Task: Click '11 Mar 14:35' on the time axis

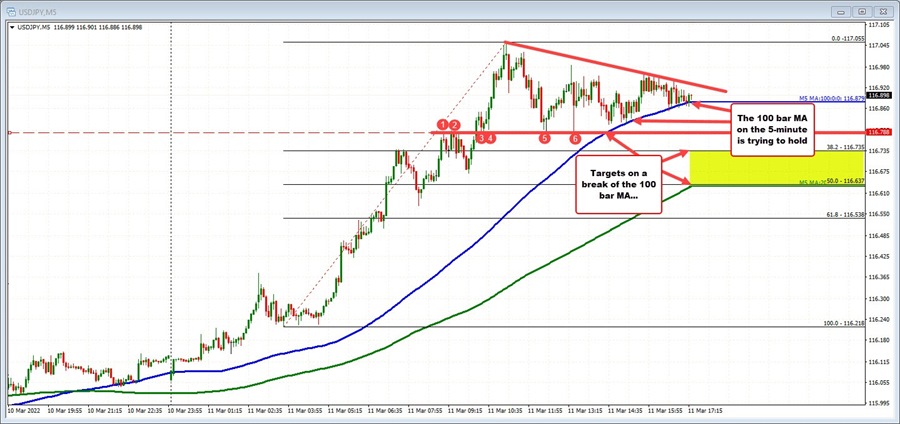Action: click(624, 411)
